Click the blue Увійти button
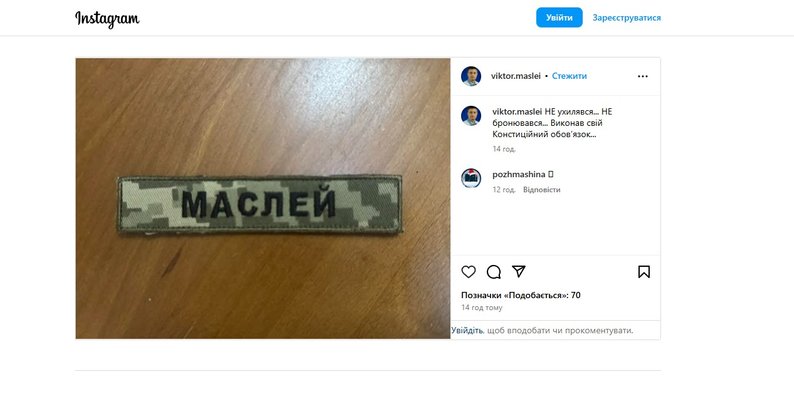This screenshot has width=794, height=405. (559, 17)
